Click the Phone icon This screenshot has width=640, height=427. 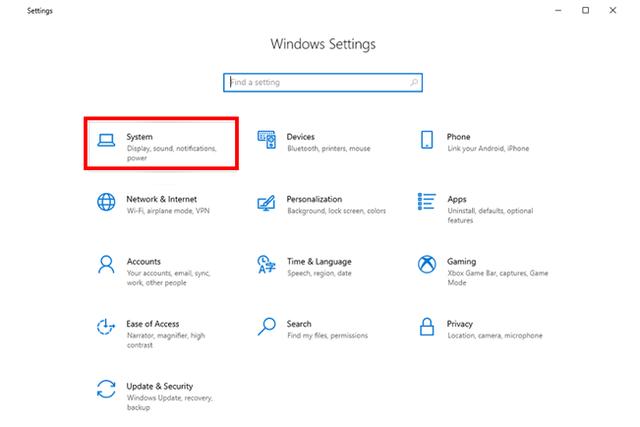[x=426, y=141]
